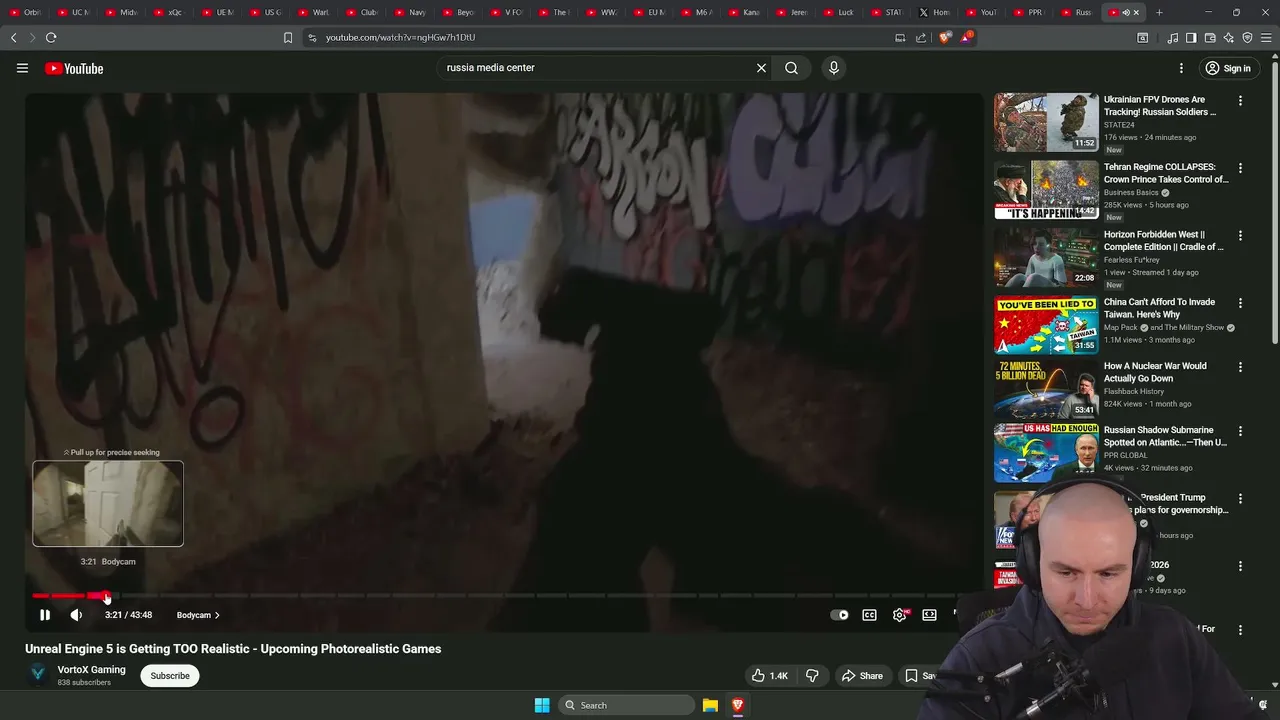Viewport: 1280px width, 720px height.
Task: Toggle closed captions
Action: pyautogui.click(x=870, y=615)
